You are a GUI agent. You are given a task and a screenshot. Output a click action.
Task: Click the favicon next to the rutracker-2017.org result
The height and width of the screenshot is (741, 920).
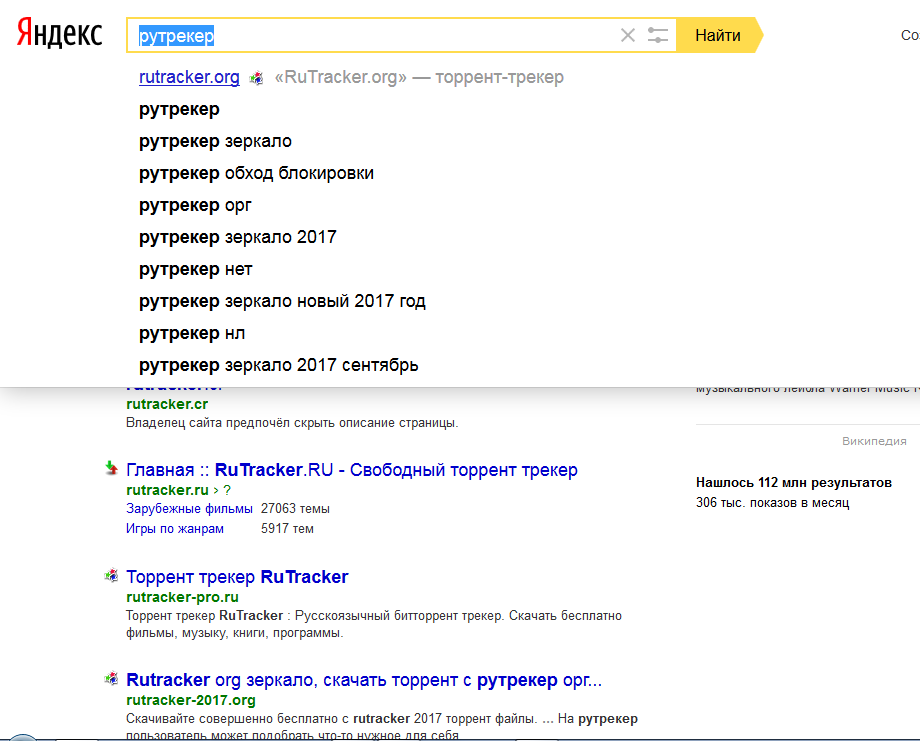click(111, 678)
